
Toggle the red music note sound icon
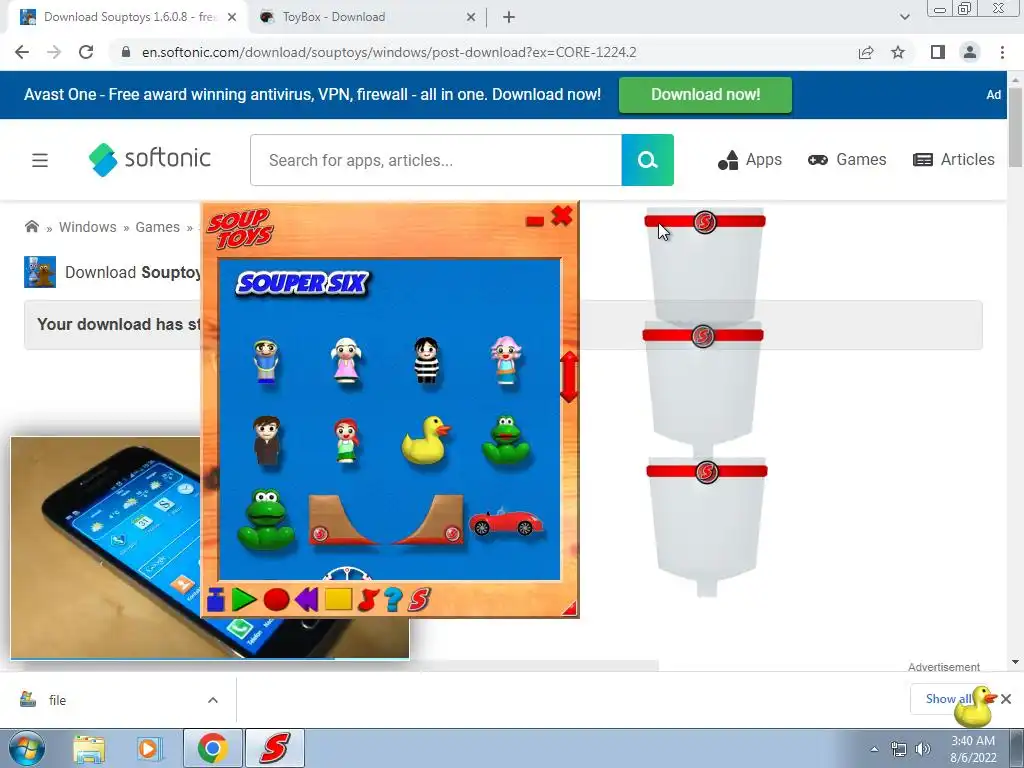[368, 600]
